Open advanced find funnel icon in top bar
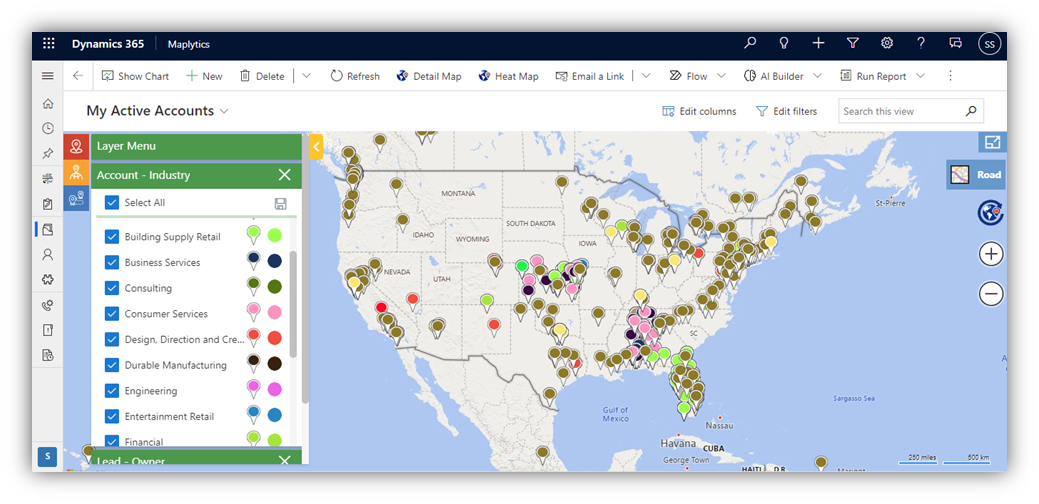 853,43
